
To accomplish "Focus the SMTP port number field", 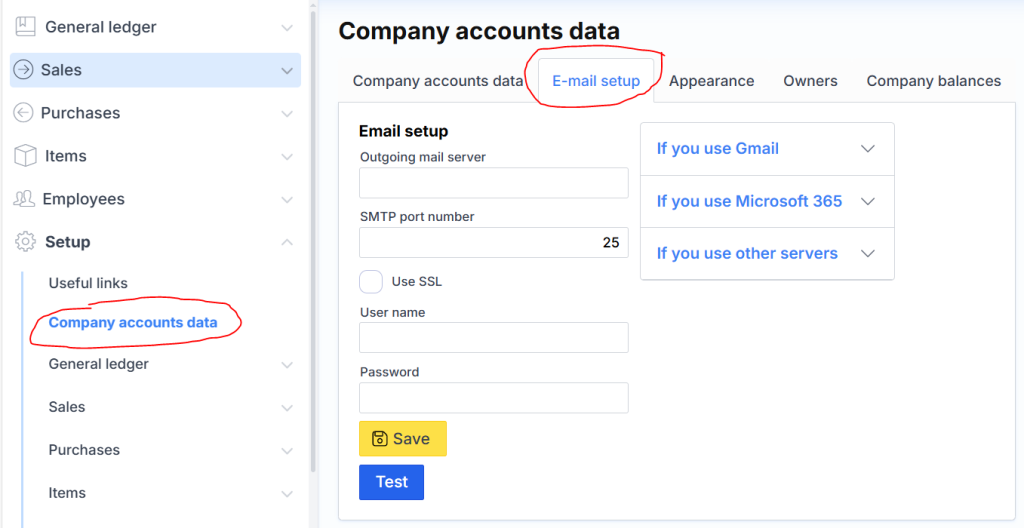I will point(493,242).
